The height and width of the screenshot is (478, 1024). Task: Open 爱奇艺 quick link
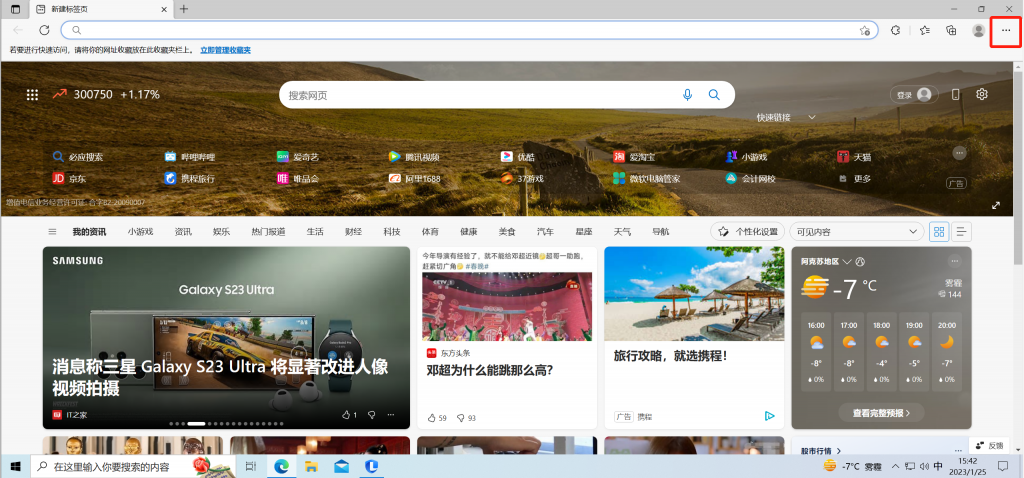[x=297, y=157]
